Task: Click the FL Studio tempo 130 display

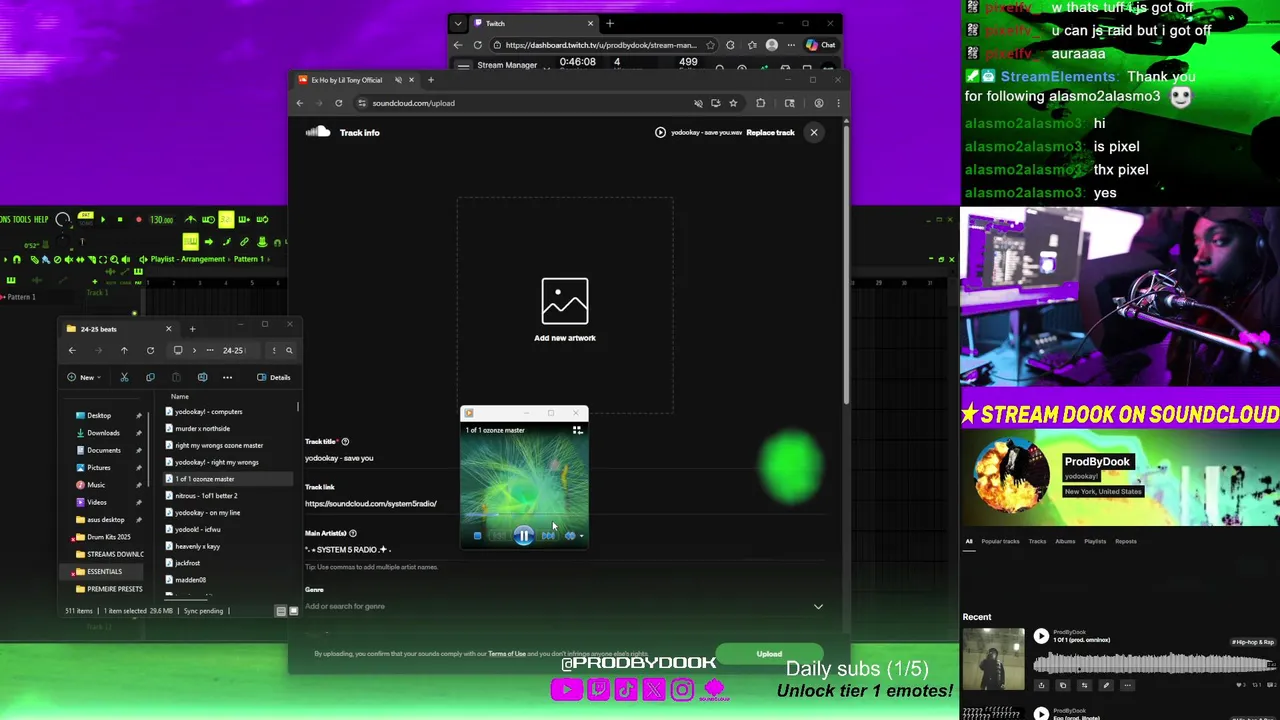Action: point(161,219)
